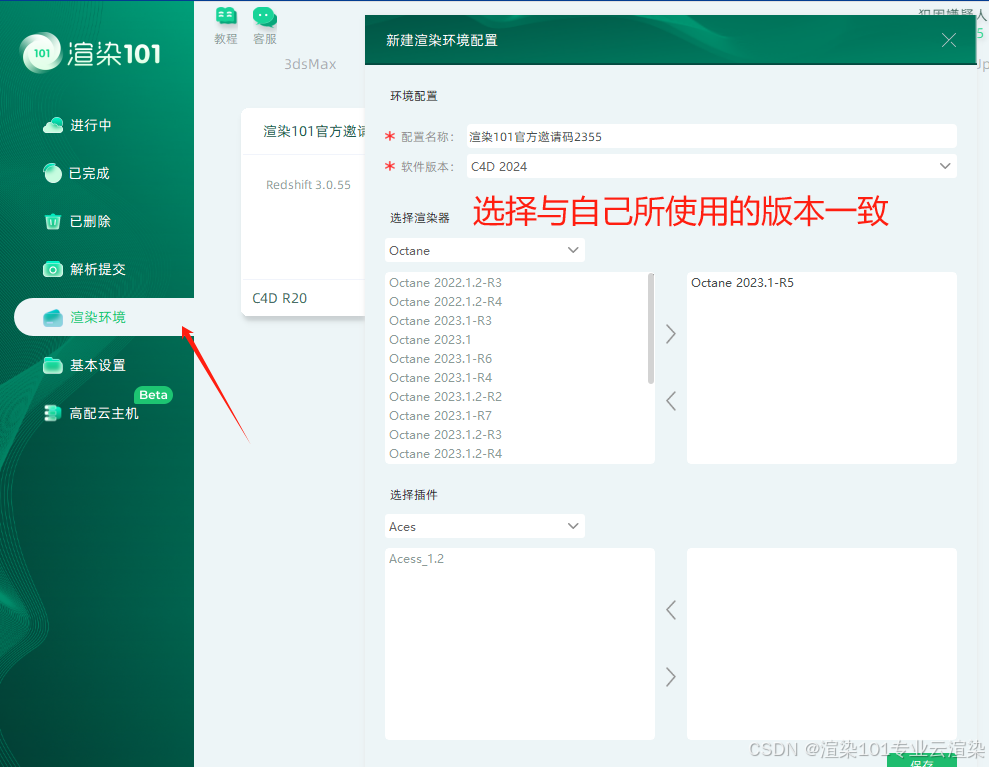Click the 配置名称 input field

tap(711, 136)
